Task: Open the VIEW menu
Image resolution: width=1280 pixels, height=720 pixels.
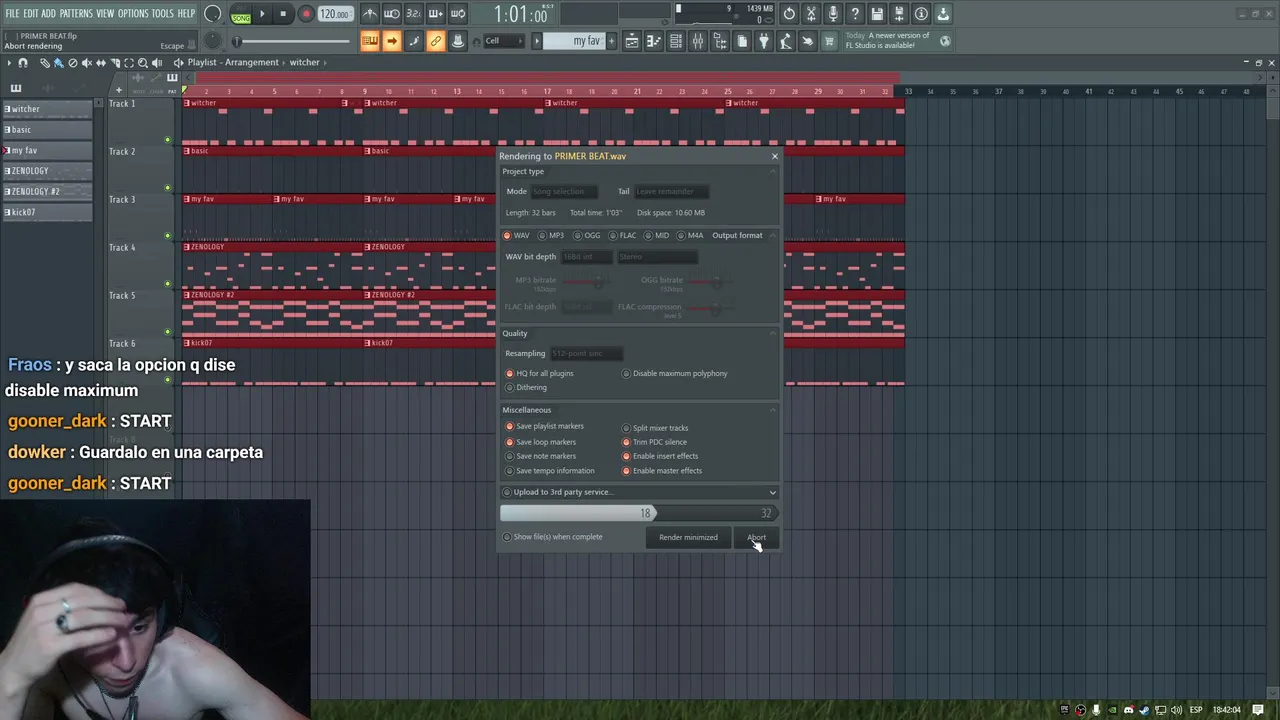Action: pos(105,14)
